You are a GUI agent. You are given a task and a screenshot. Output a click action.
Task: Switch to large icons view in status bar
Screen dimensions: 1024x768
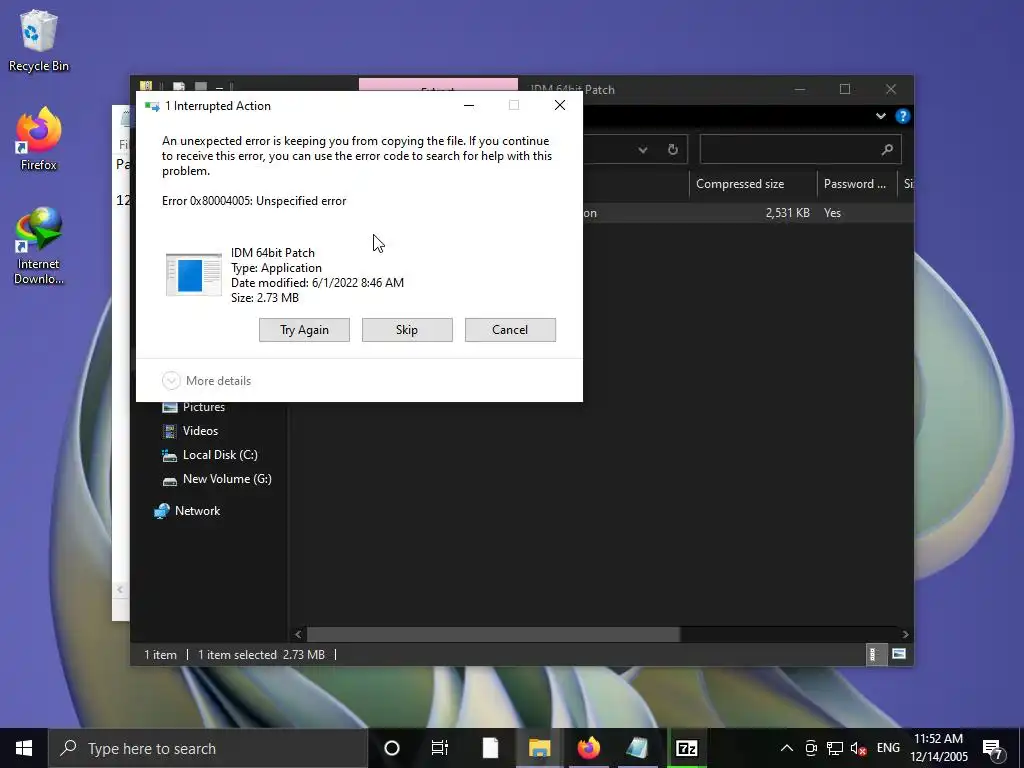[899, 654]
